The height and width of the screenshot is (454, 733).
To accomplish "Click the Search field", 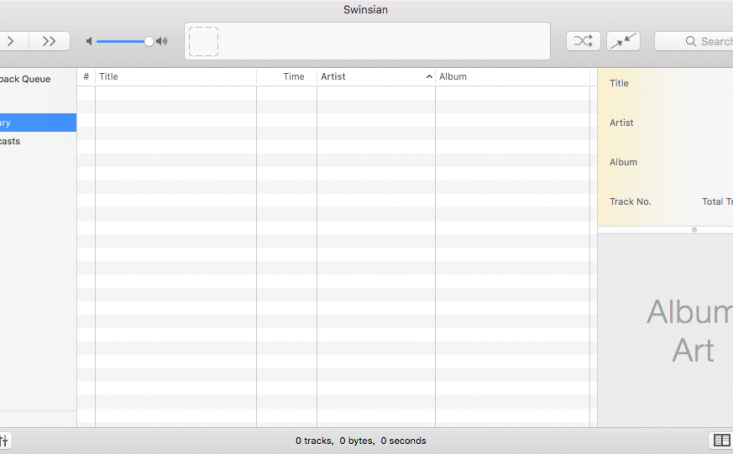I will [x=694, y=41].
